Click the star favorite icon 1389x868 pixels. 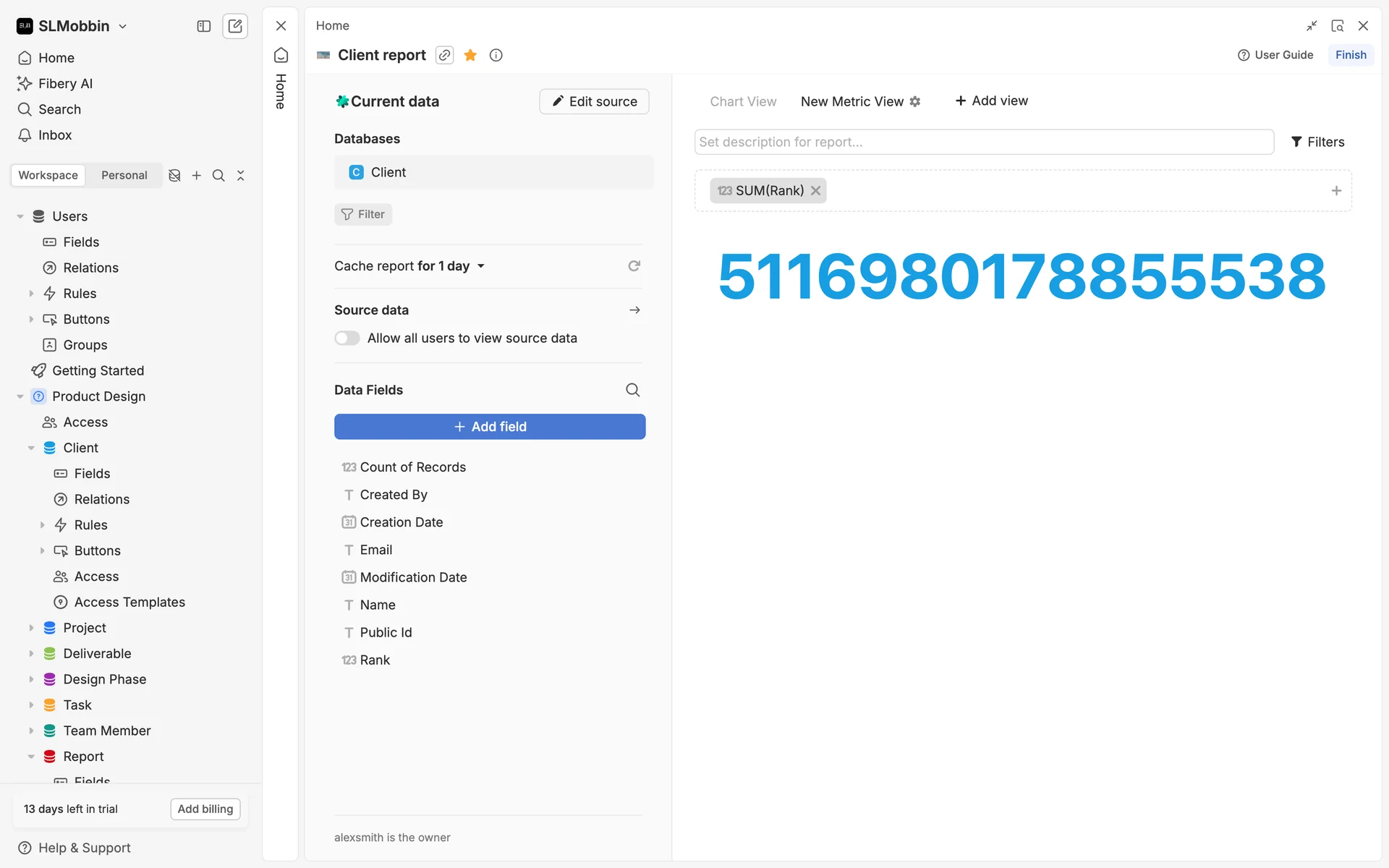[x=470, y=55]
